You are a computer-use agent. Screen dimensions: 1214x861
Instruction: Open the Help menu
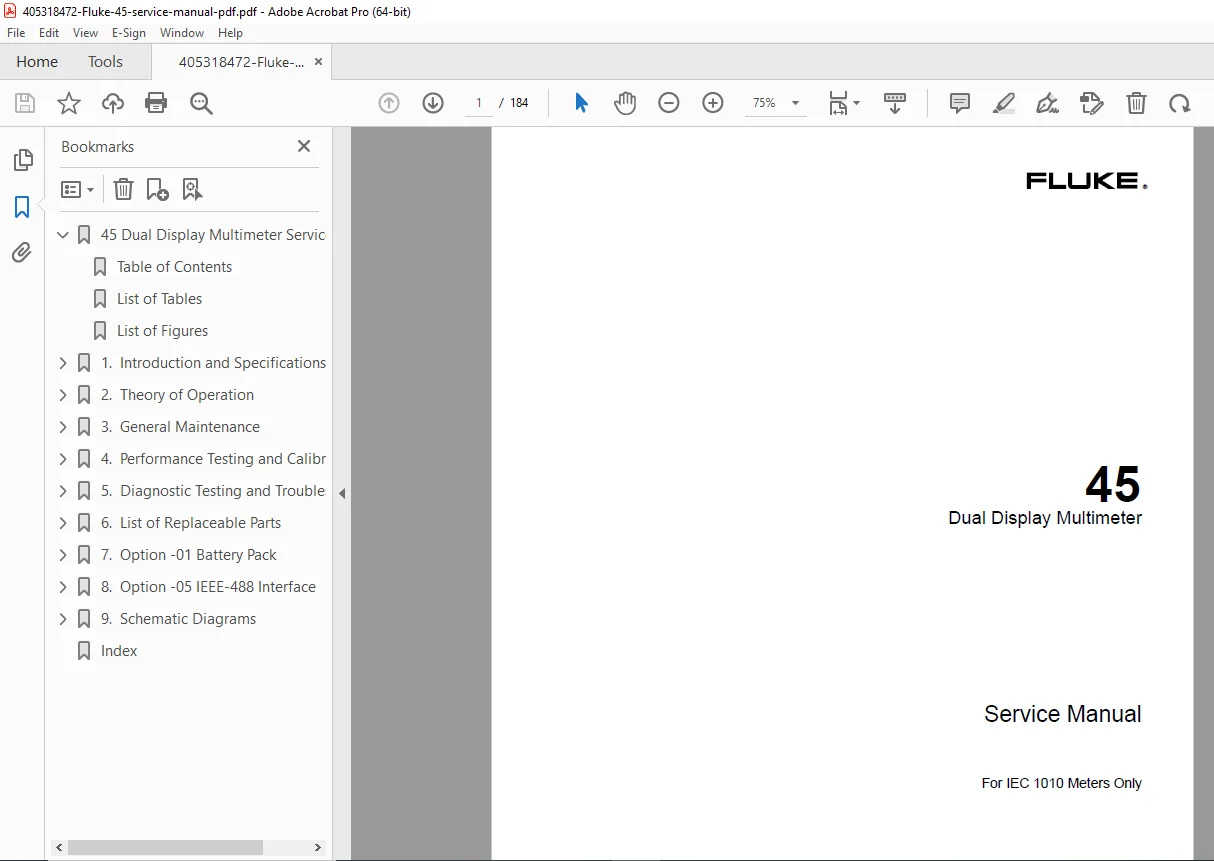[231, 33]
